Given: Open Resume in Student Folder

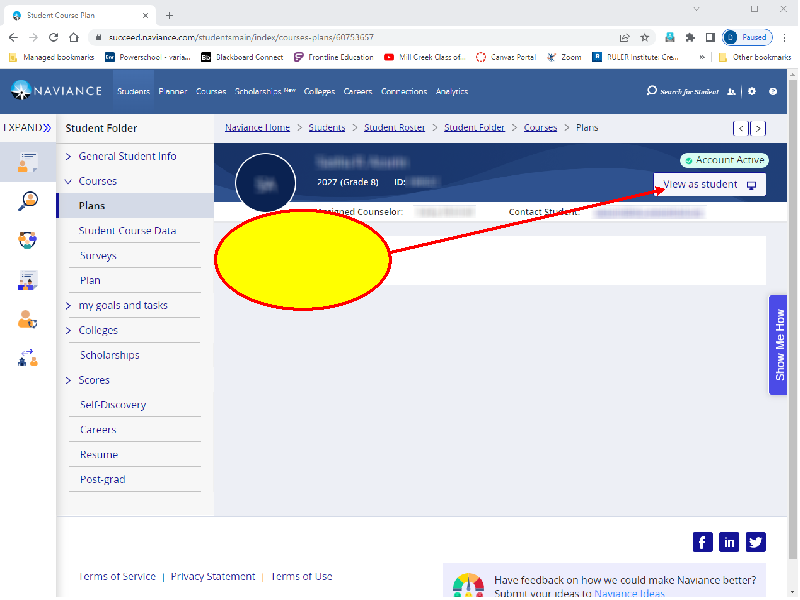Looking at the screenshot, I should pyautogui.click(x=99, y=455).
